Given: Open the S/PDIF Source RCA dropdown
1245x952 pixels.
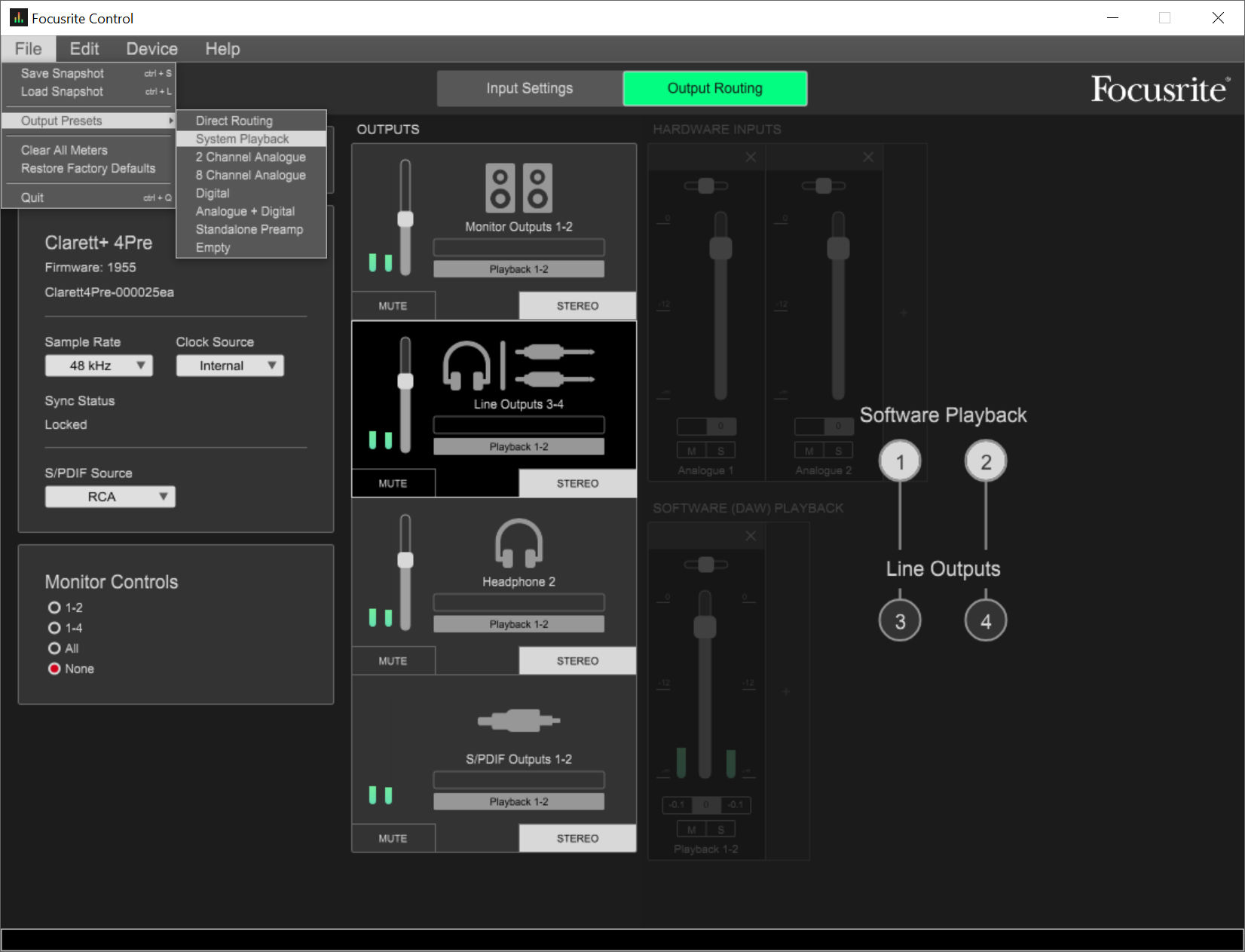Looking at the screenshot, I should [x=110, y=497].
